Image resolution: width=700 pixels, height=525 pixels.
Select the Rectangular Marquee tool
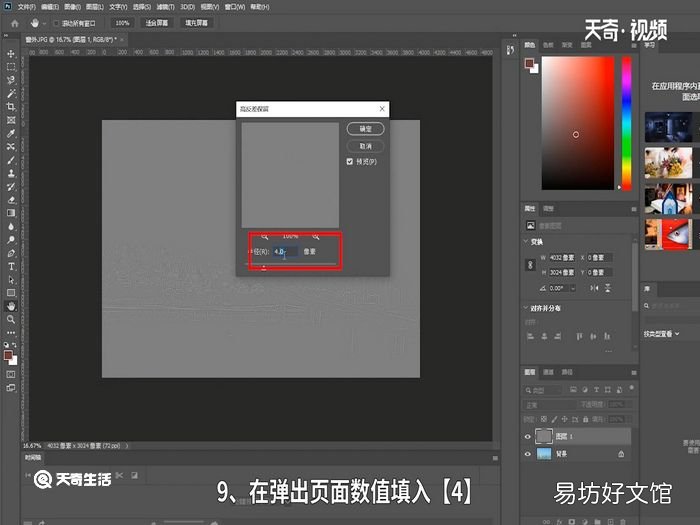point(11,67)
